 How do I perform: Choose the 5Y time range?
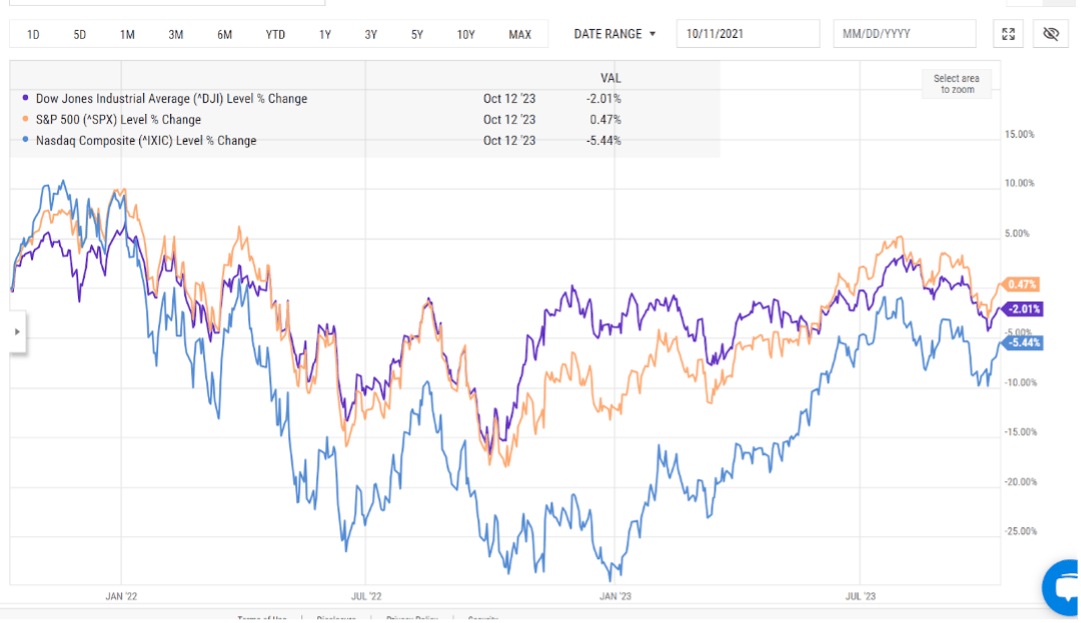[x=417, y=35]
